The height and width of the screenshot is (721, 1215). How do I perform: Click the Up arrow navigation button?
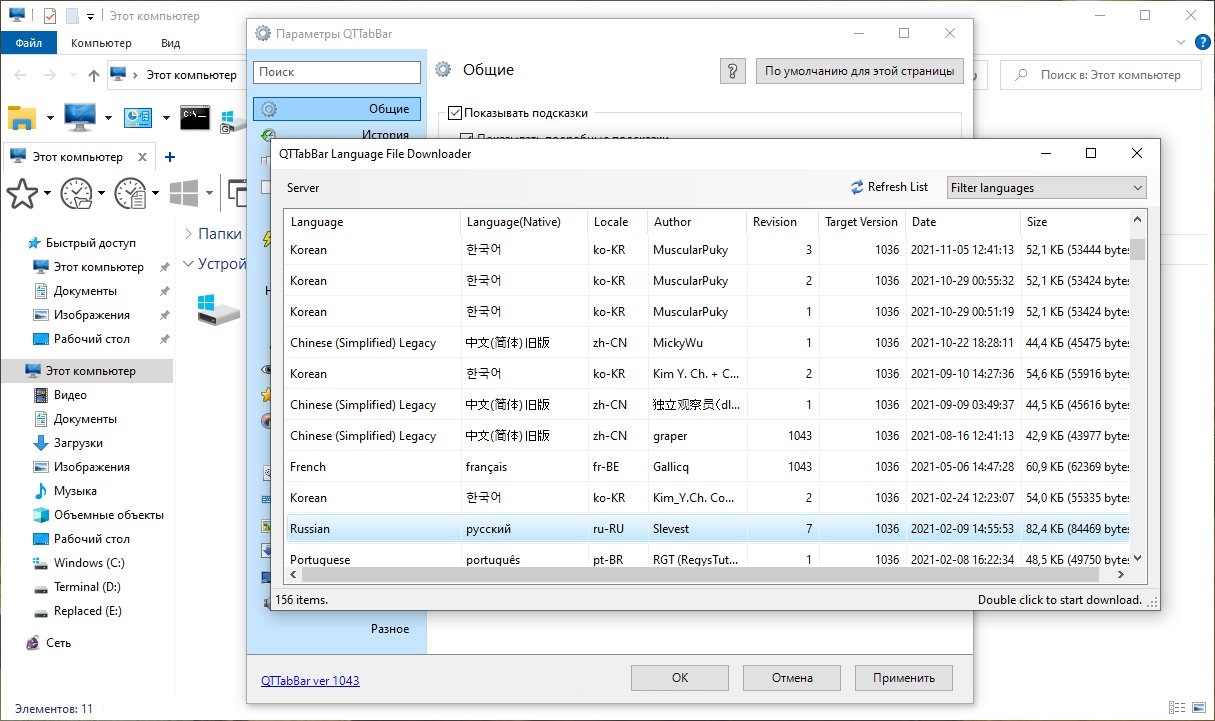[94, 75]
